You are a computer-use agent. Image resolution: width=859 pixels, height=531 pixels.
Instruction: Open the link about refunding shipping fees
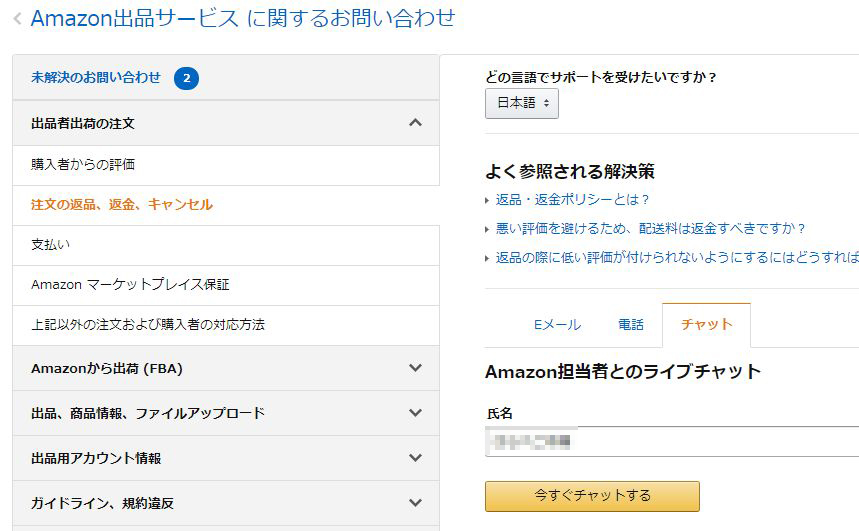[650, 229]
